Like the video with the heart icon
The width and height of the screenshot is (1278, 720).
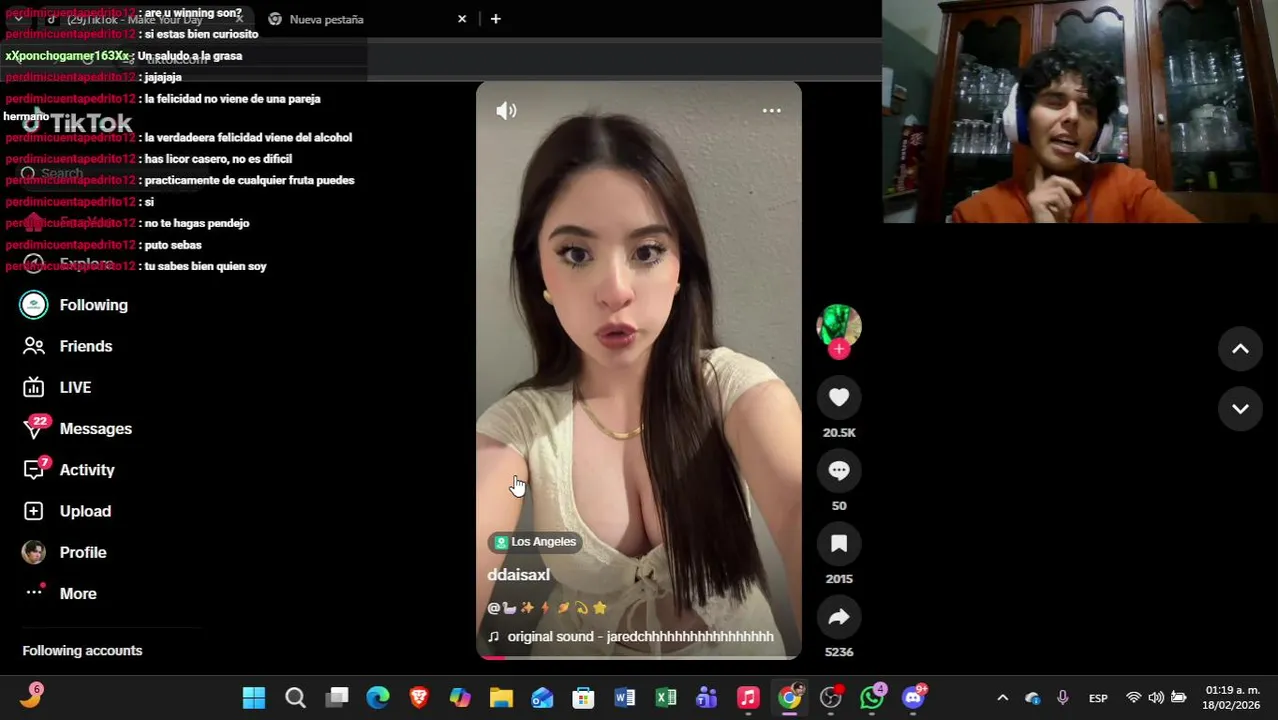pyautogui.click(x=839, y=398)
